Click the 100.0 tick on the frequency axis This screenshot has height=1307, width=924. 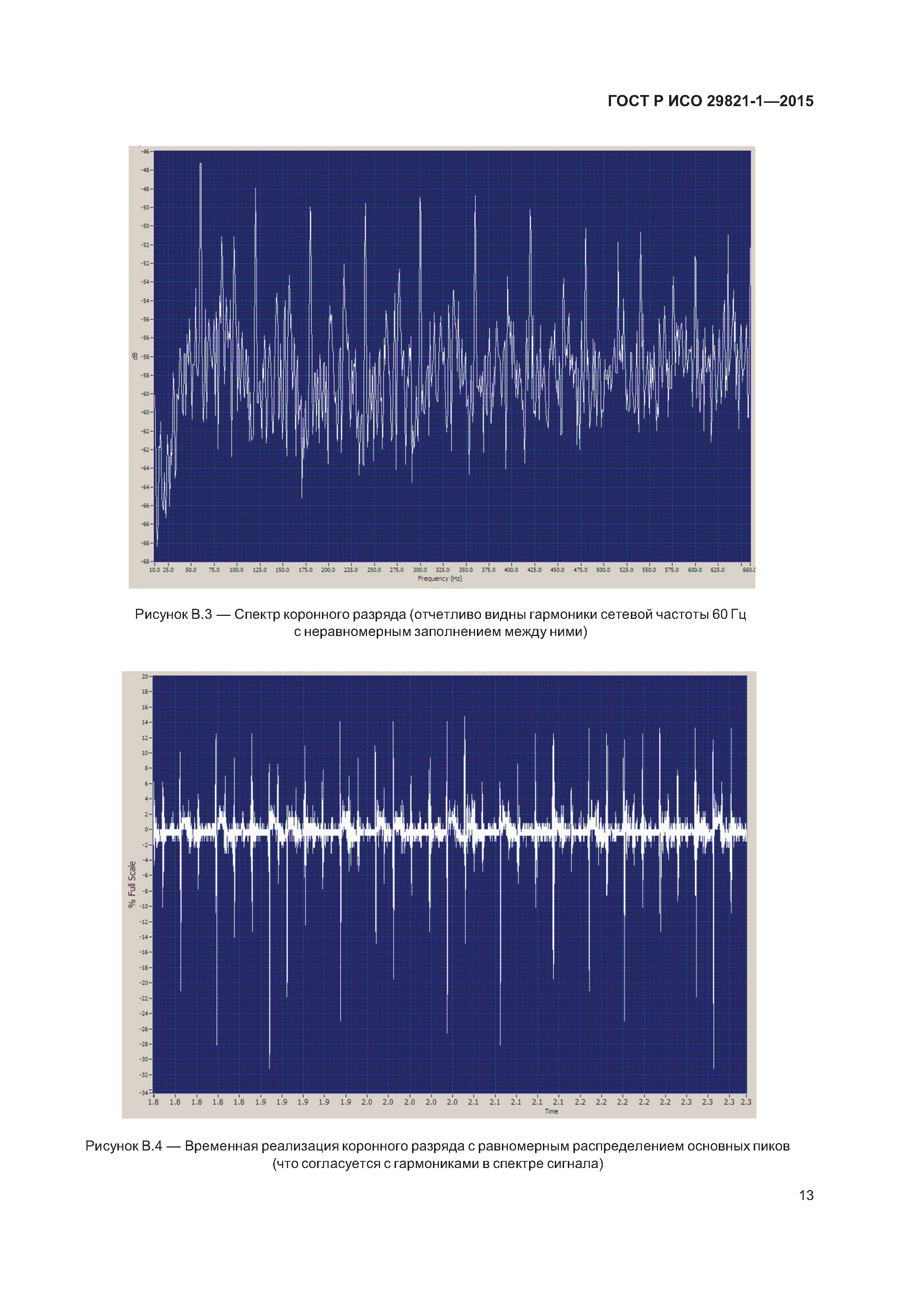click(x=236, y=570)
